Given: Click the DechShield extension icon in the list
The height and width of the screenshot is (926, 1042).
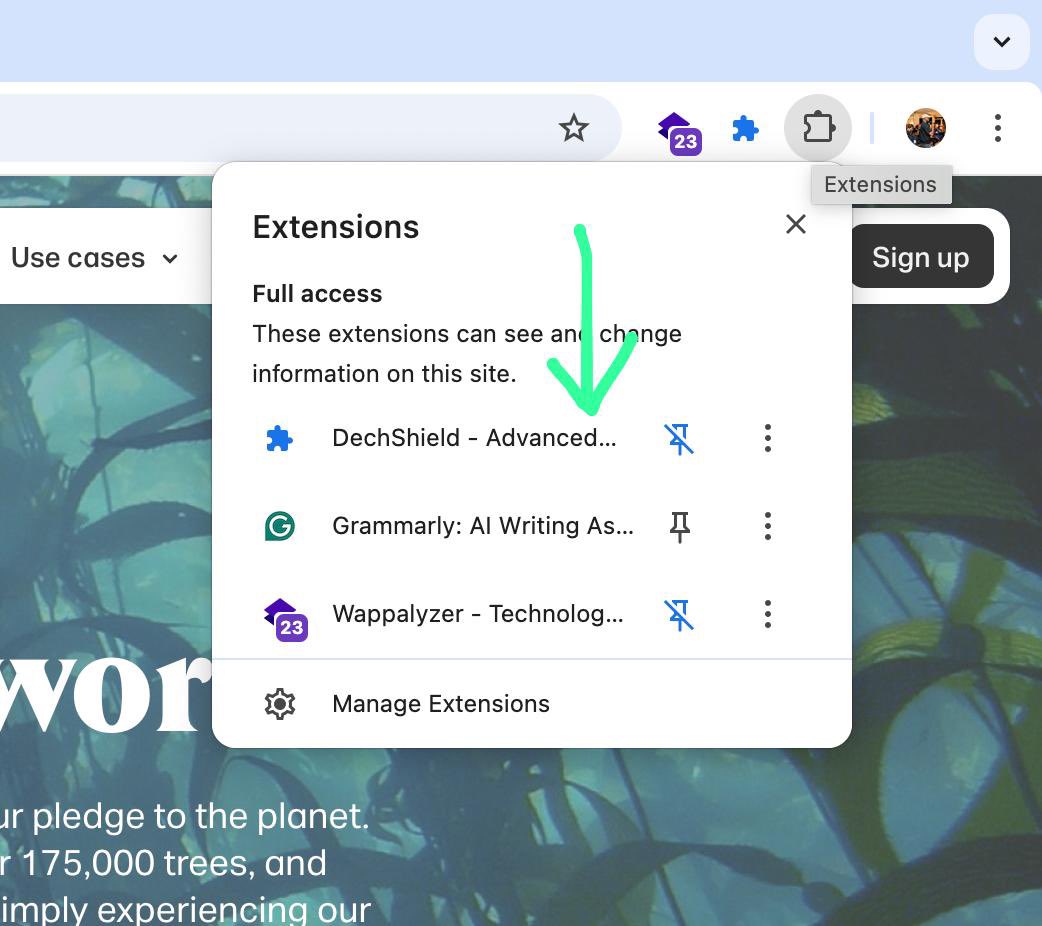Looking at the screenshot, I should point(279,439).
